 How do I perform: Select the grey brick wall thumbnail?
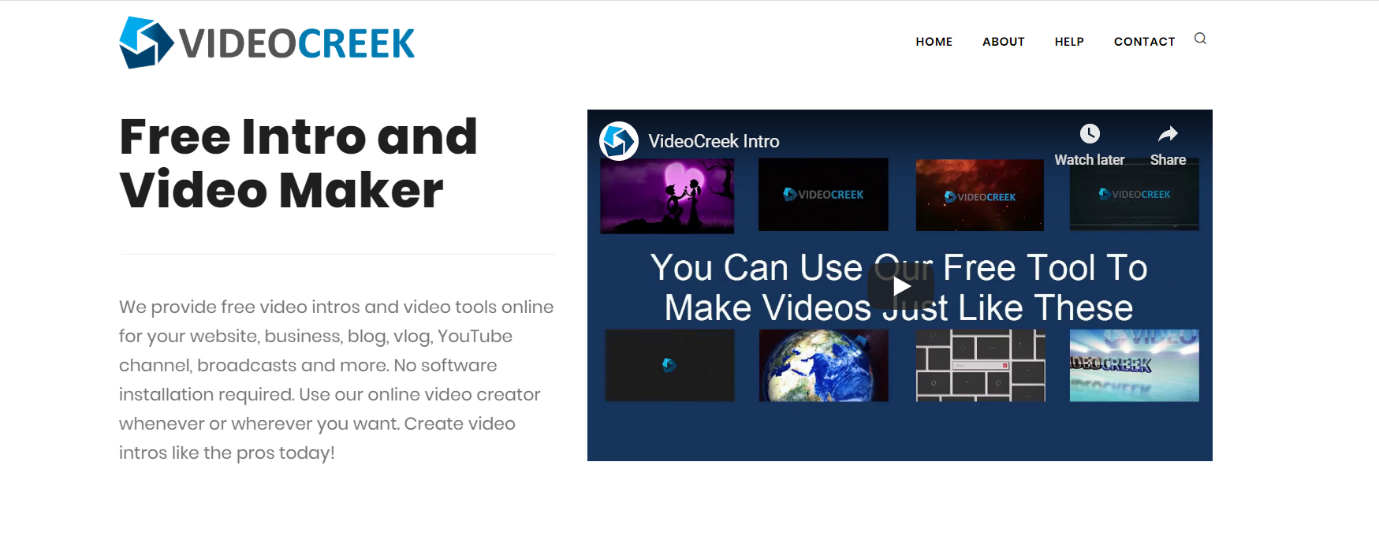click(x=980, y=366)
